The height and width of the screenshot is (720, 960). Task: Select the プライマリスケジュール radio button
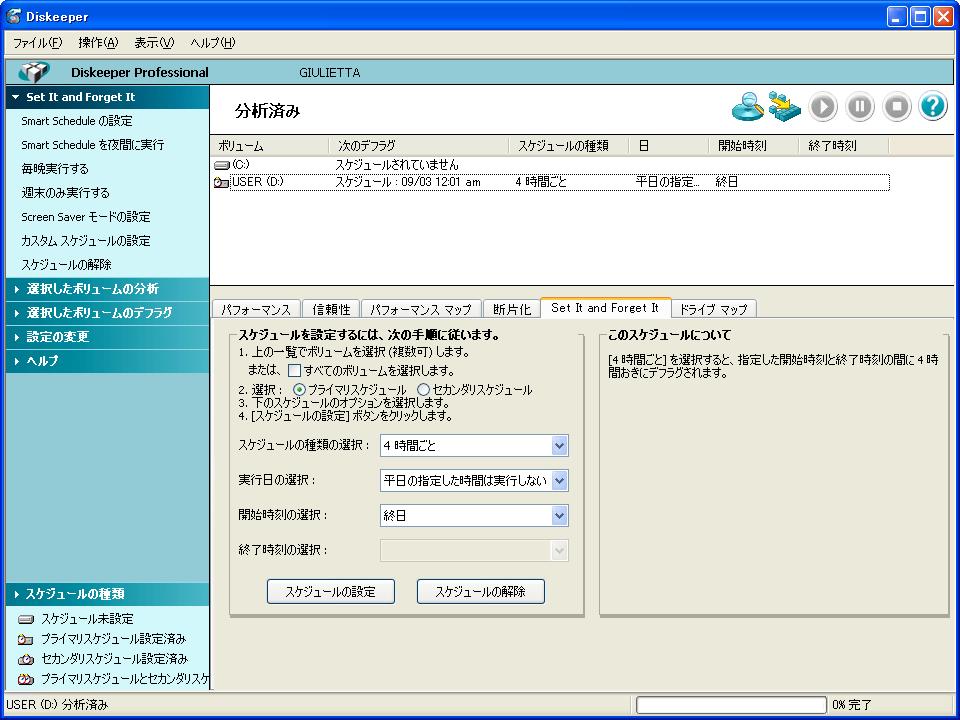299,389
